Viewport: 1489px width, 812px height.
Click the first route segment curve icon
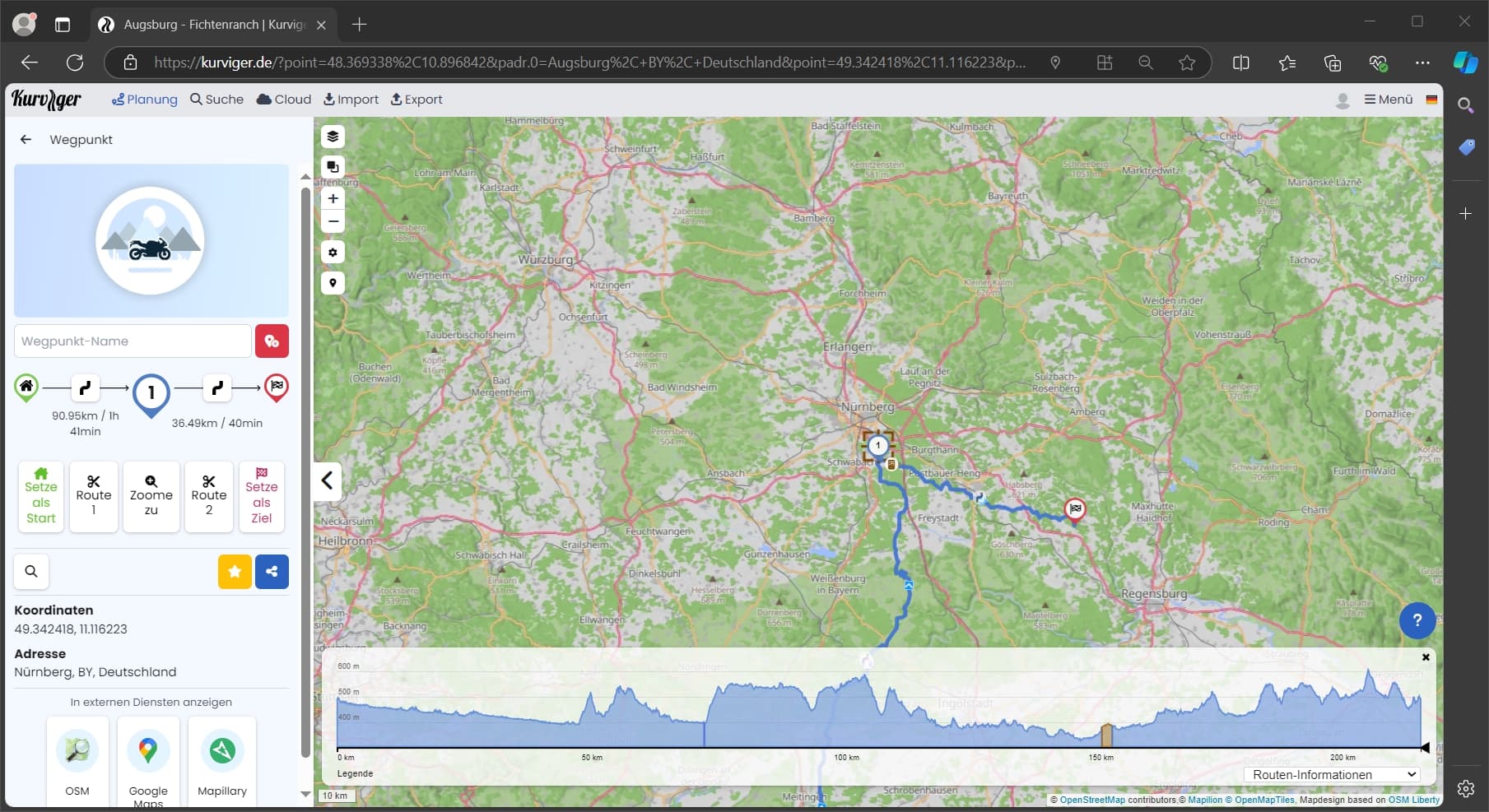point(85,387)
